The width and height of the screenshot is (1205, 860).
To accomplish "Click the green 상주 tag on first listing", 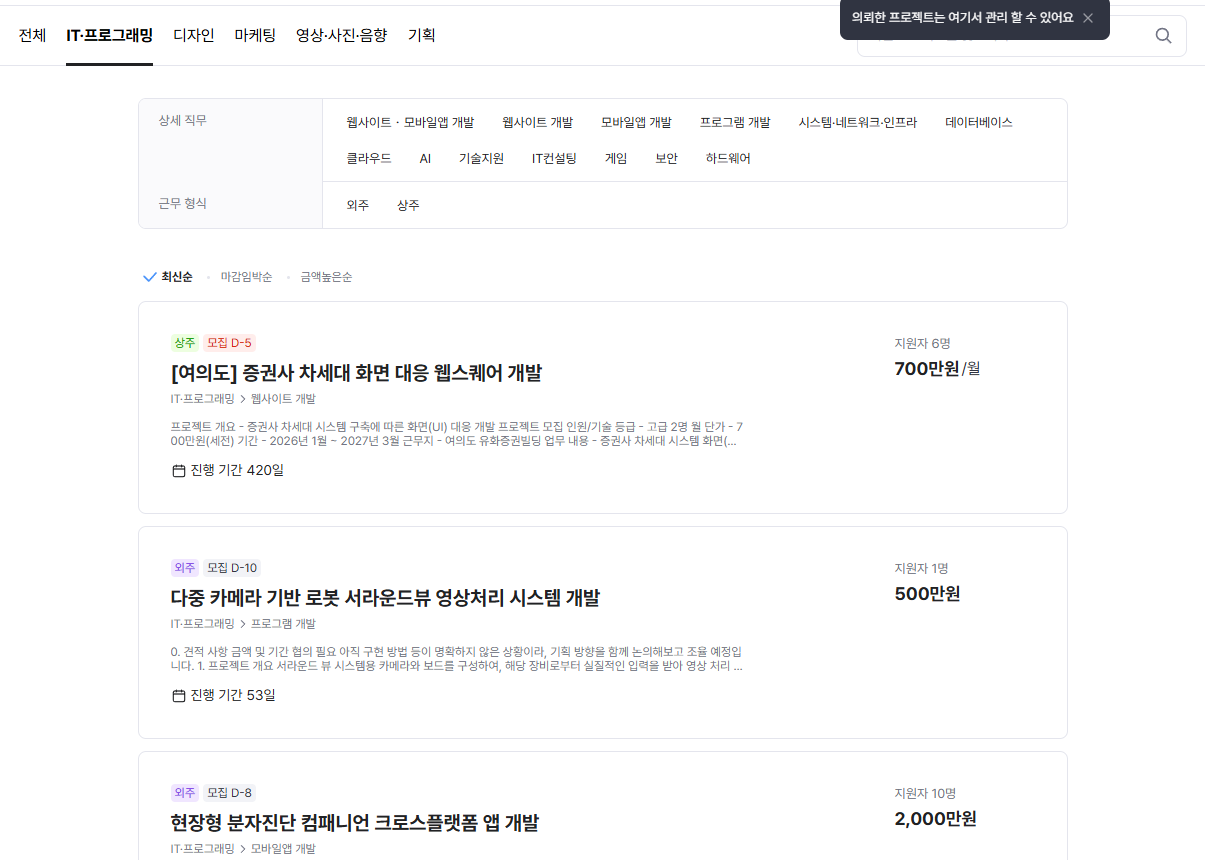I will pos(185,343).
